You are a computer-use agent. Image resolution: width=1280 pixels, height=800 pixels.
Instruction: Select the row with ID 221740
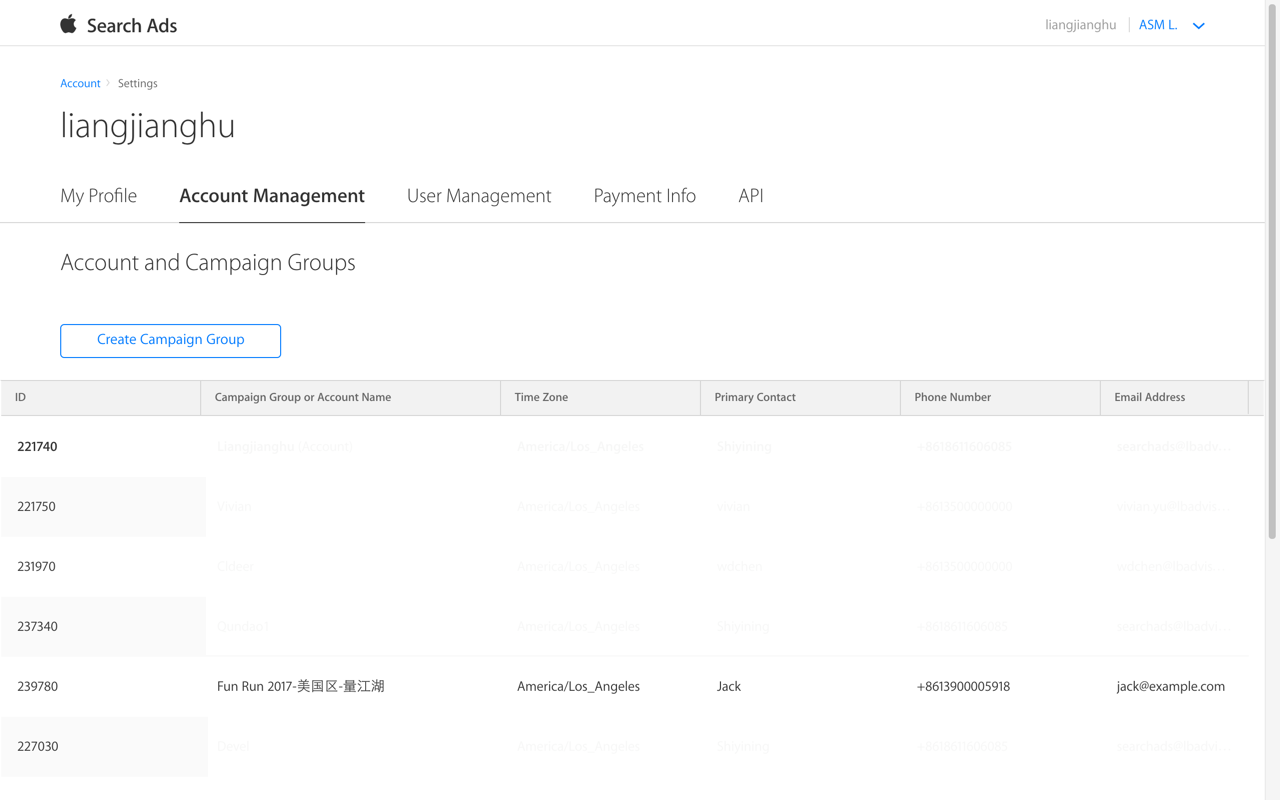coord(37,447)
